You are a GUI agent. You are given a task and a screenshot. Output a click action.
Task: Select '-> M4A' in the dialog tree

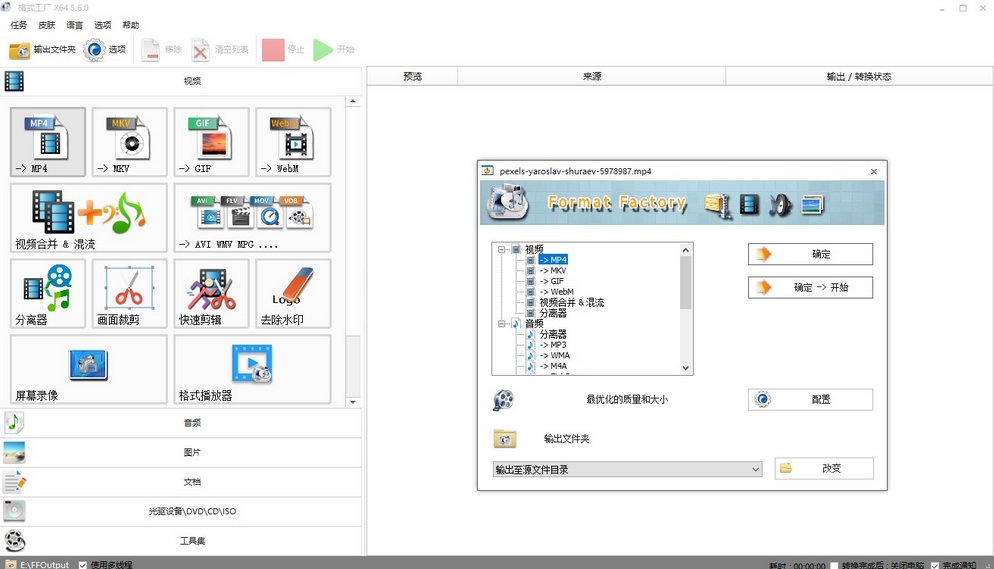[x=553, y=366]
